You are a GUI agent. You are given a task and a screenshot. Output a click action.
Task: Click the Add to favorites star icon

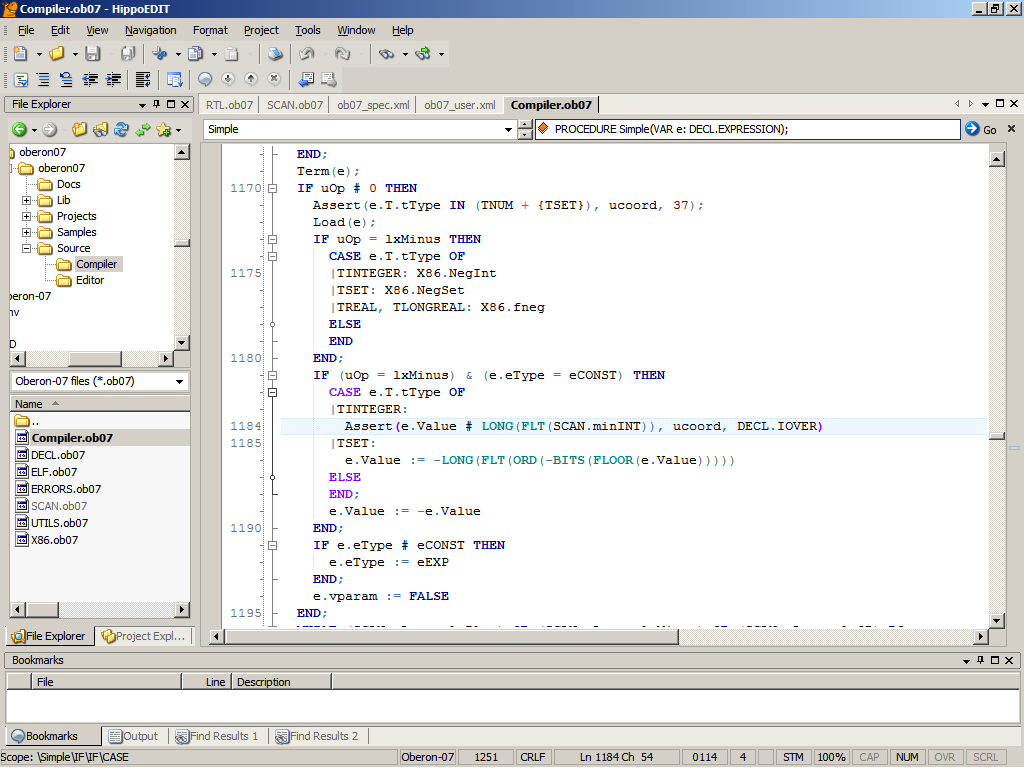click(x=163, y=130)
